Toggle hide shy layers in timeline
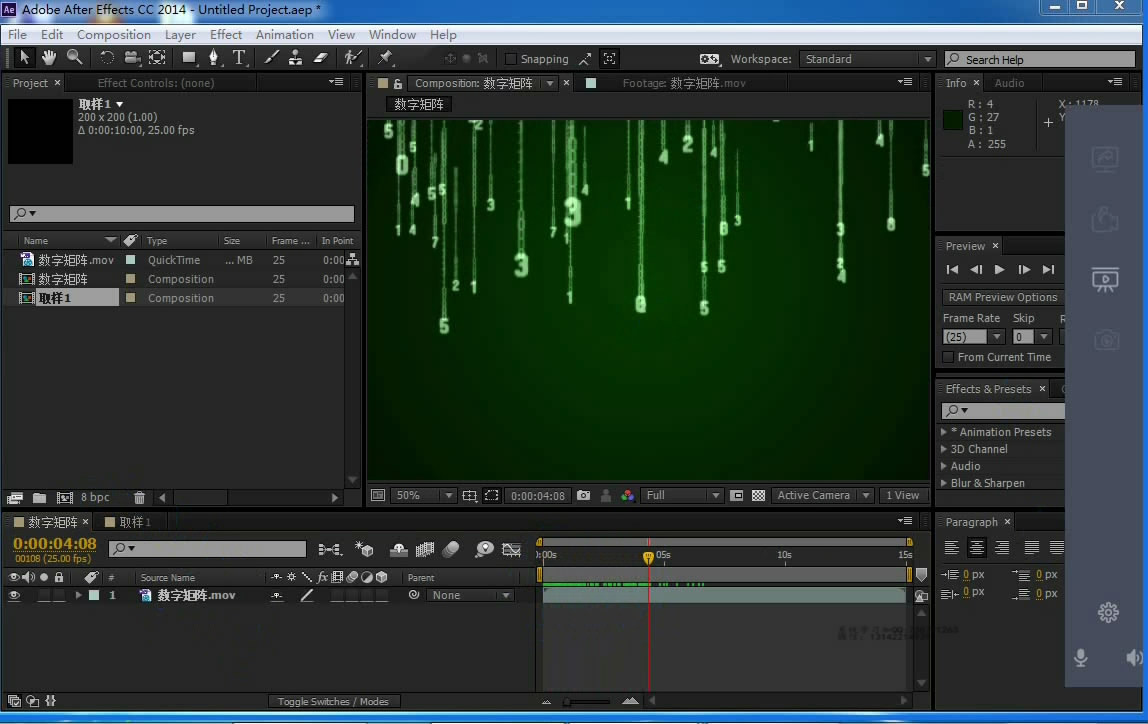Screen dimensions: 1148x724 [398, 550]
